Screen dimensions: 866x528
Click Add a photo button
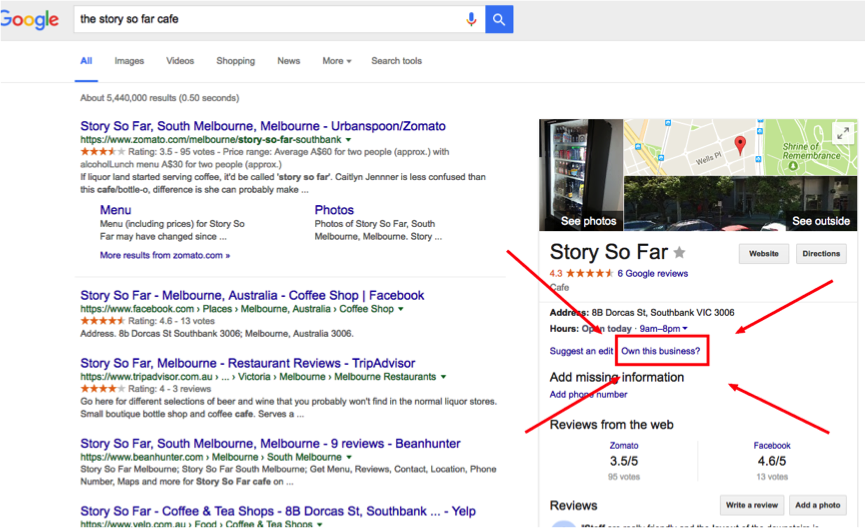[x=818, y=505]
